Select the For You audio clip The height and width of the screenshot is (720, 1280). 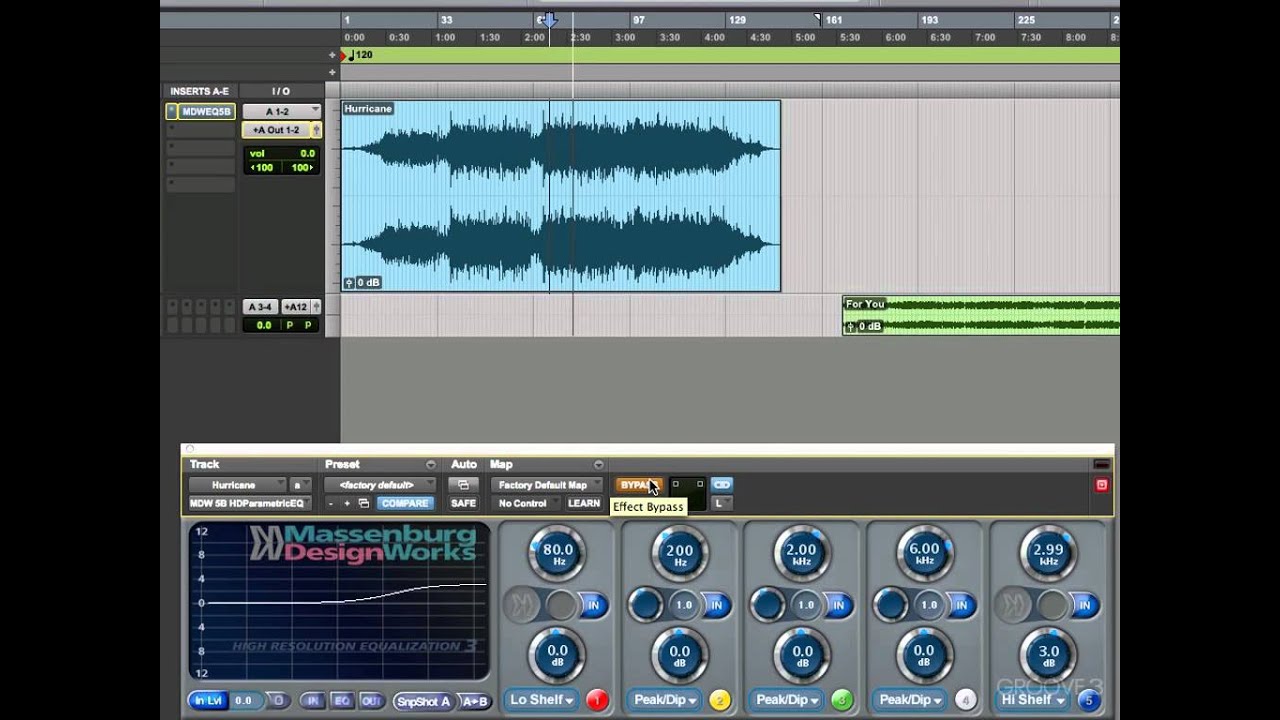[981, 315]
